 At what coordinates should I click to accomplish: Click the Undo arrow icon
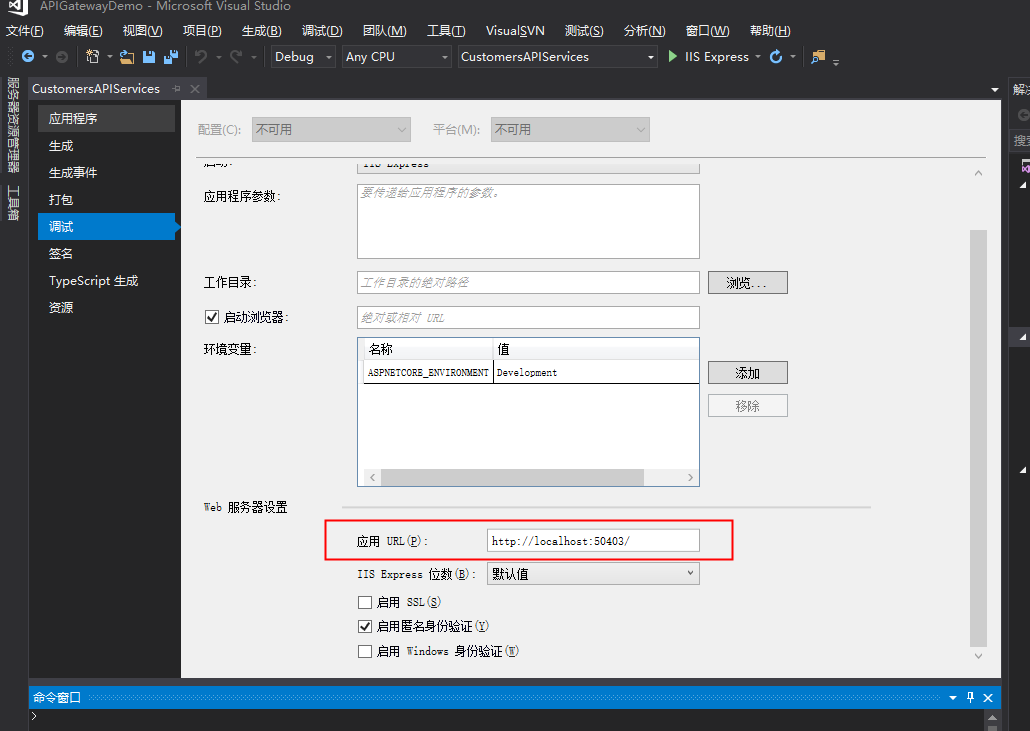pyautogui.click(x=201, y=56)
